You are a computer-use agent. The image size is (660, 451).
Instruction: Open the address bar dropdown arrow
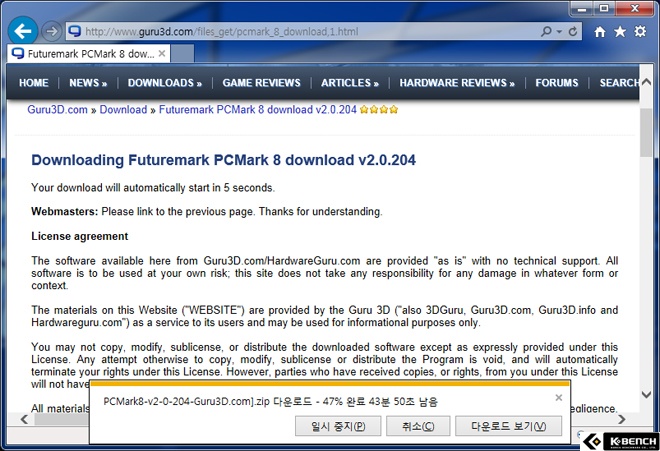[x=559, y=32]
